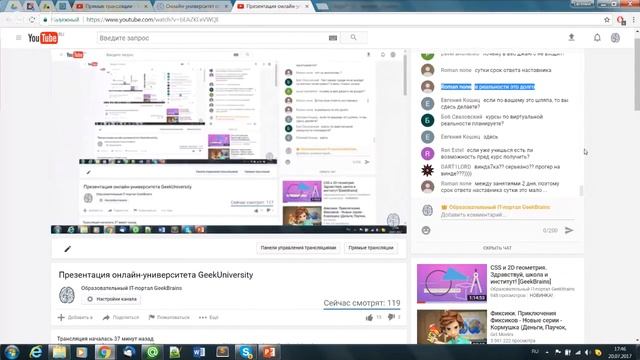Open PowerPoint from the taskbar
Screen dimensions: 640x360
click(x=269, y=352)
